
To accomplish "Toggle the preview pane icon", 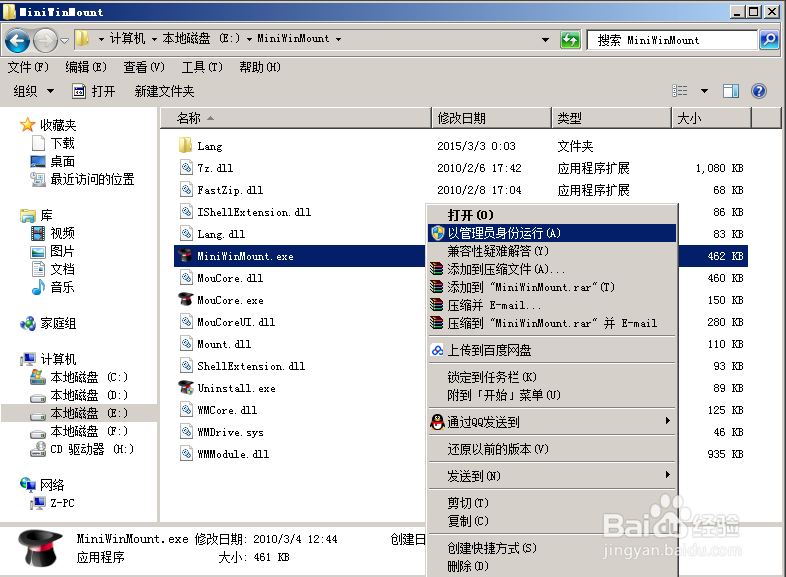I will pyautogui.click(x=731, y=91).
